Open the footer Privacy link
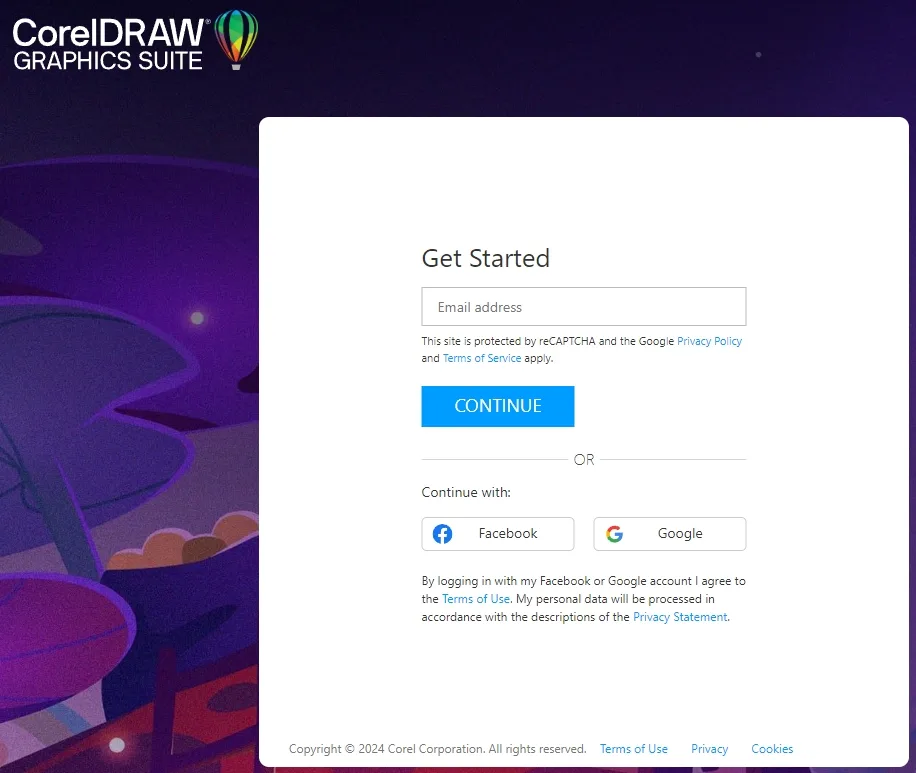 pos(709,748)
